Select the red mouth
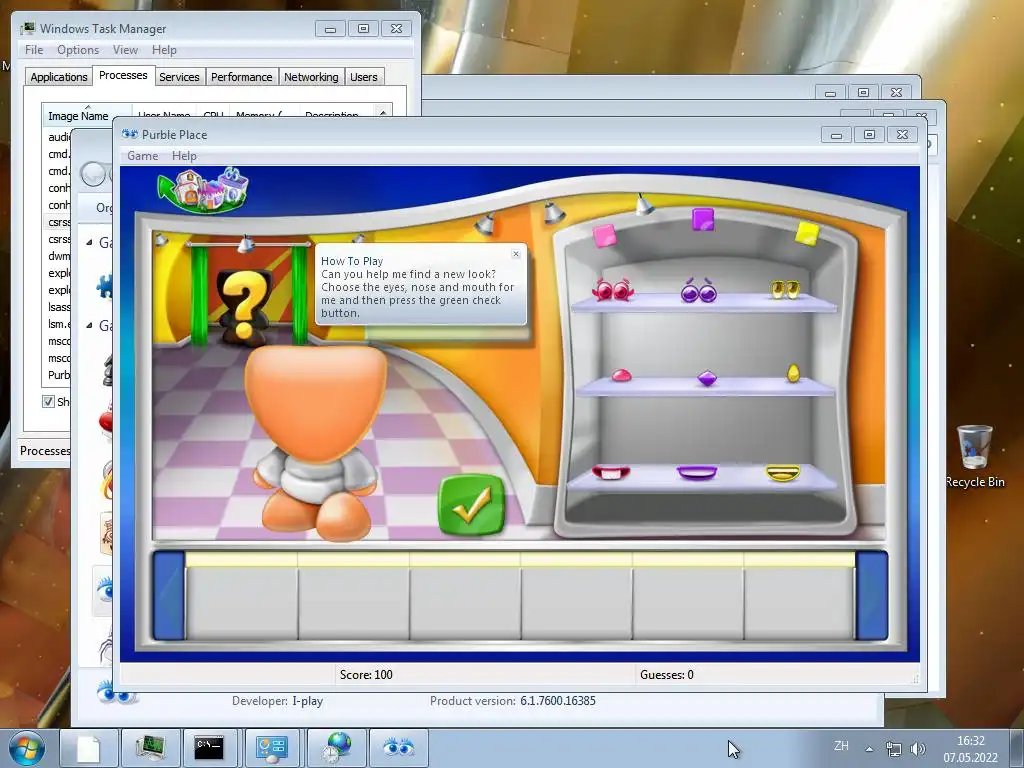1024x768 pixels. click(611, 472)
